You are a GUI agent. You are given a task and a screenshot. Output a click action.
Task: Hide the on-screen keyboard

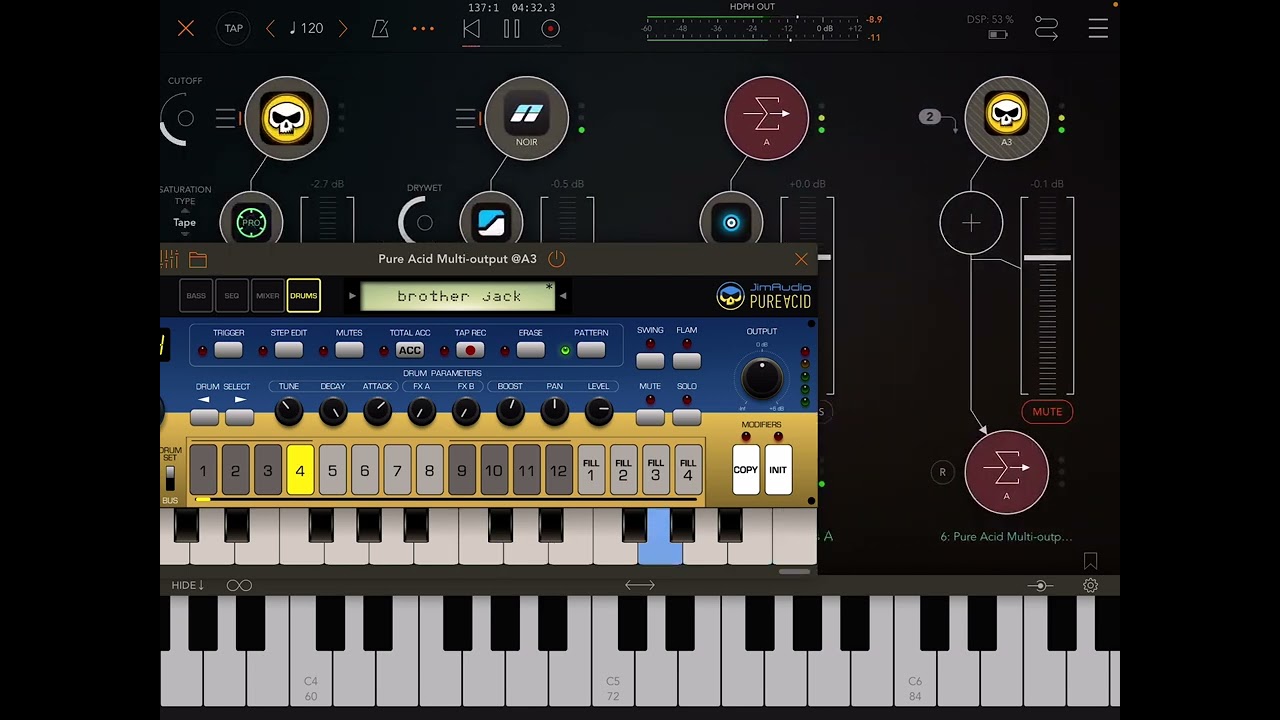(187, 585)
